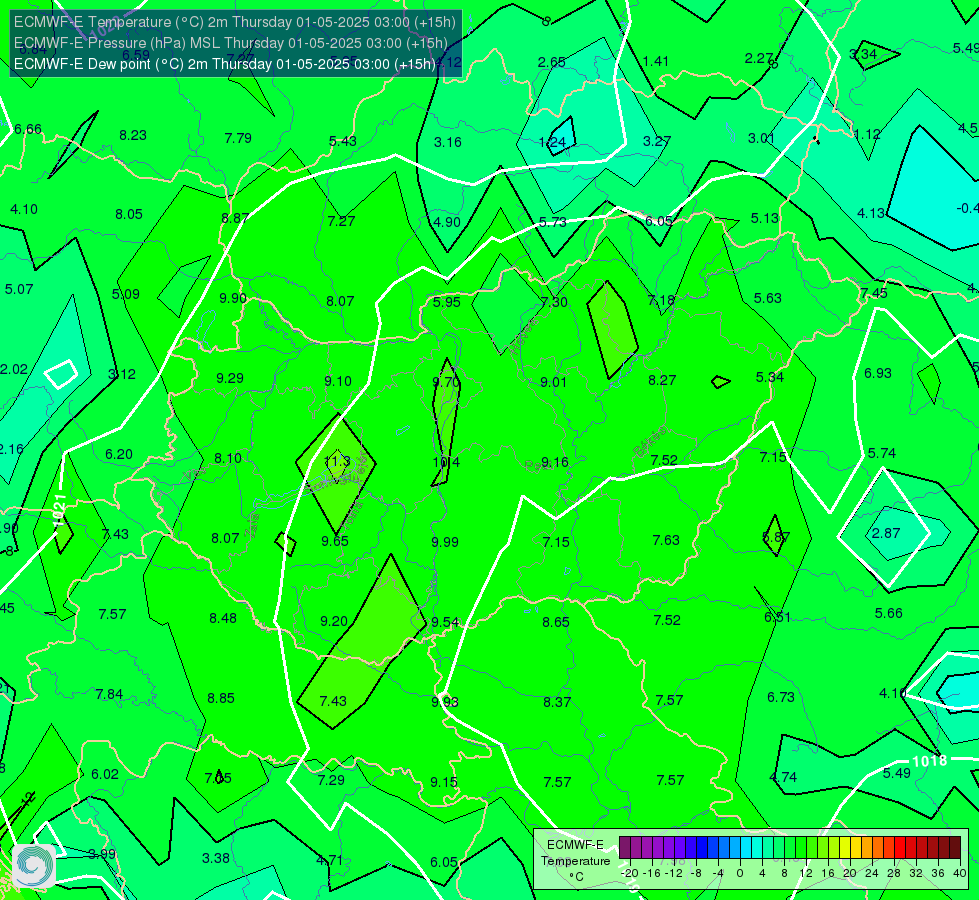The width and height of the screenshot is (979, 900).
Task: Click the 5.95 temperature value
Action: click(x=447, y=302)
